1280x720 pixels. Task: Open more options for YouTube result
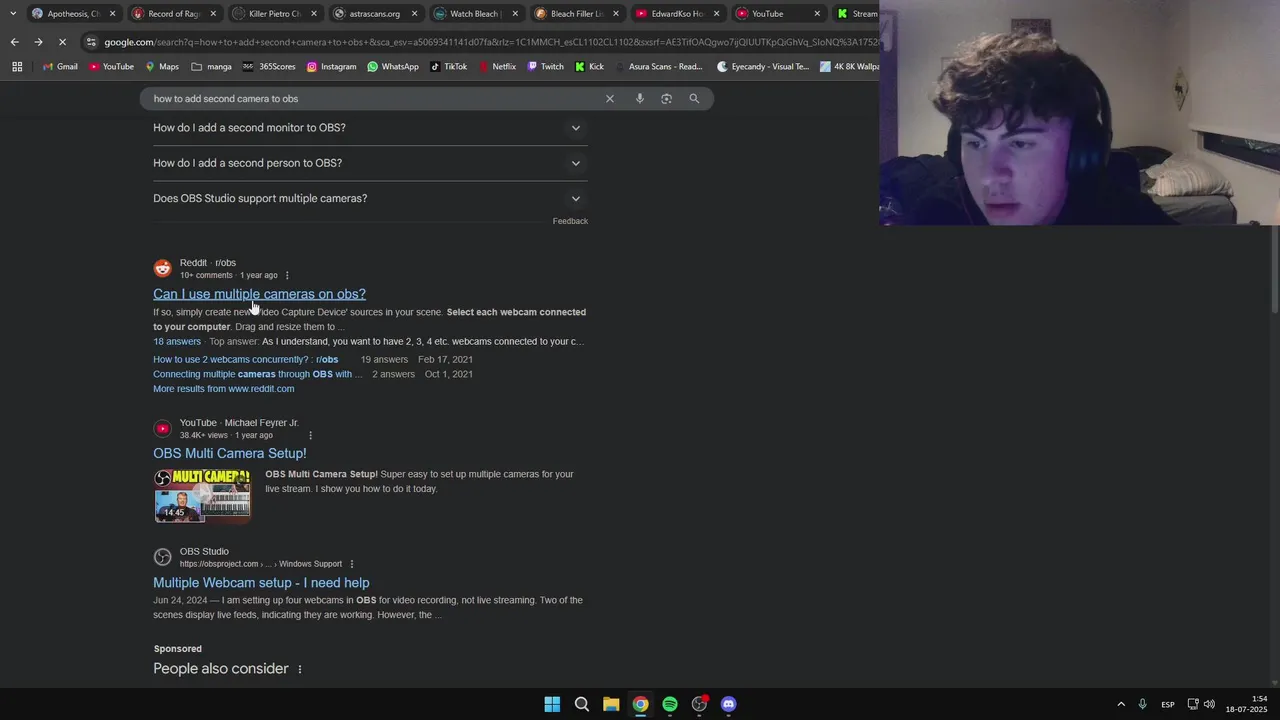click(310, 435)
